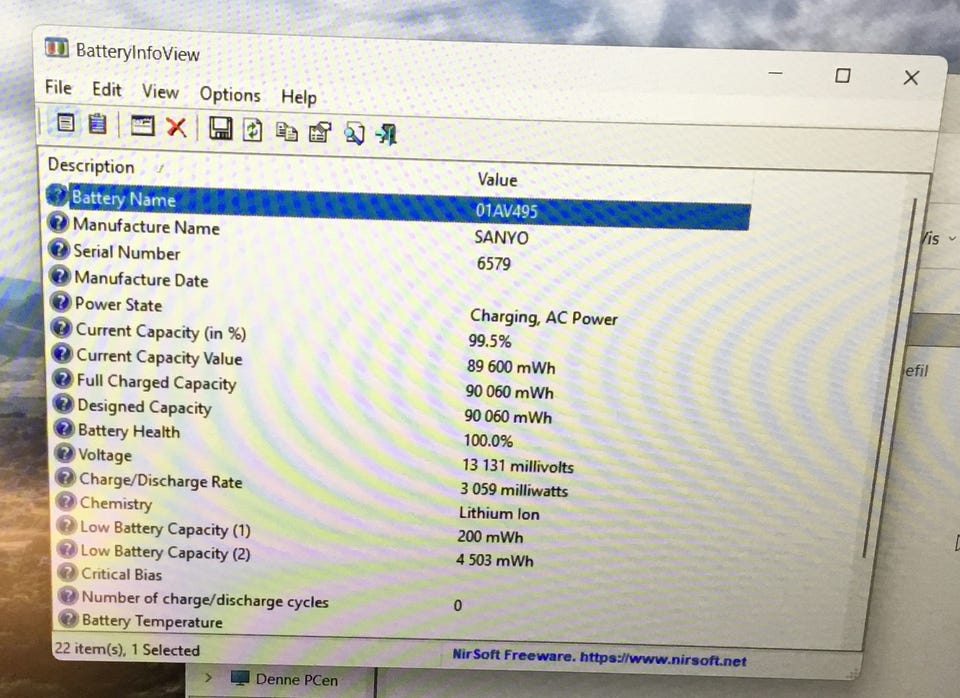Click the Find magnifier toolbar icon
Image resolution: width=960 pixels, height=698 pixels.
tap(354, 133)
